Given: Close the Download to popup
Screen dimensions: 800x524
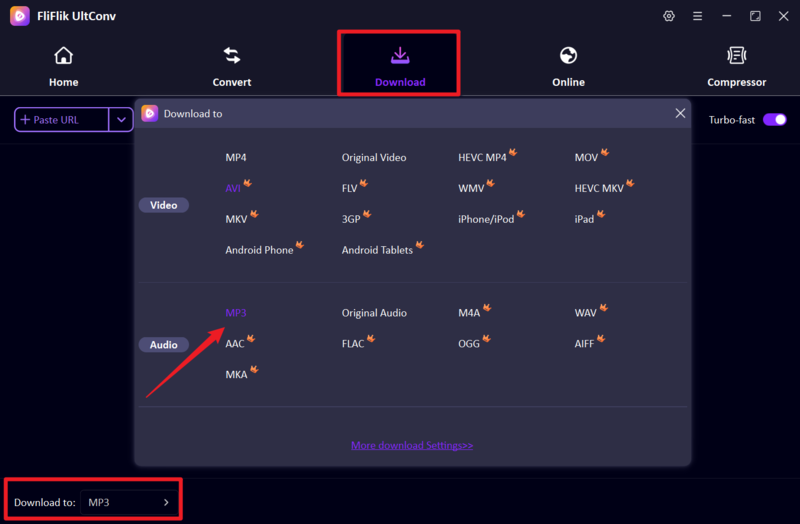Looking at the screenshot, I should tap(680, 114).
